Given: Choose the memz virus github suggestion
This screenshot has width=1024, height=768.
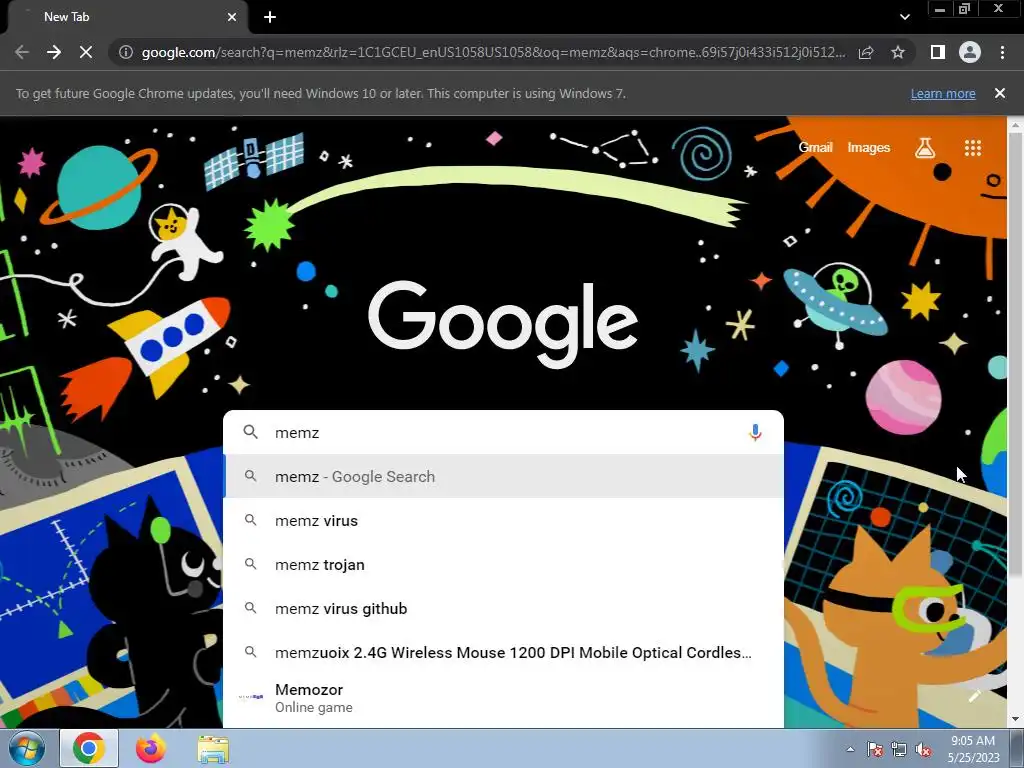Looking at the screenshot, I should (x=503, y=608).
